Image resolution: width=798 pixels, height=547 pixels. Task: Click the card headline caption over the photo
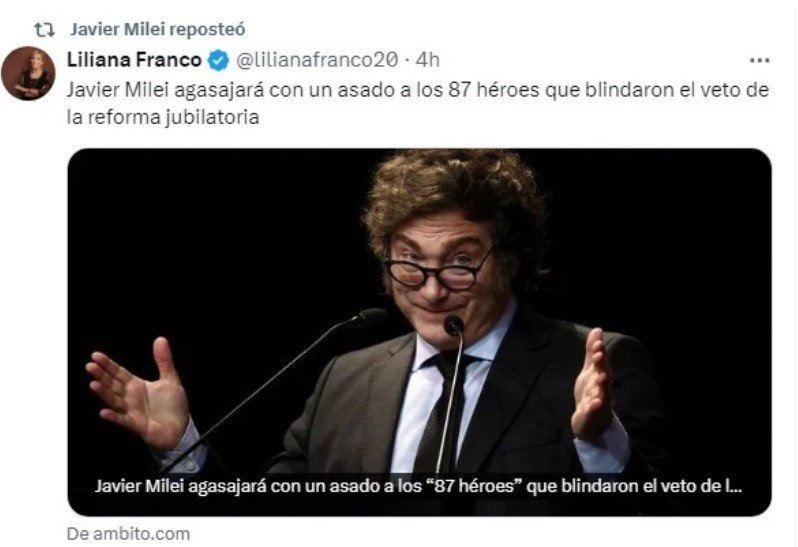click(x=418, y=486)
